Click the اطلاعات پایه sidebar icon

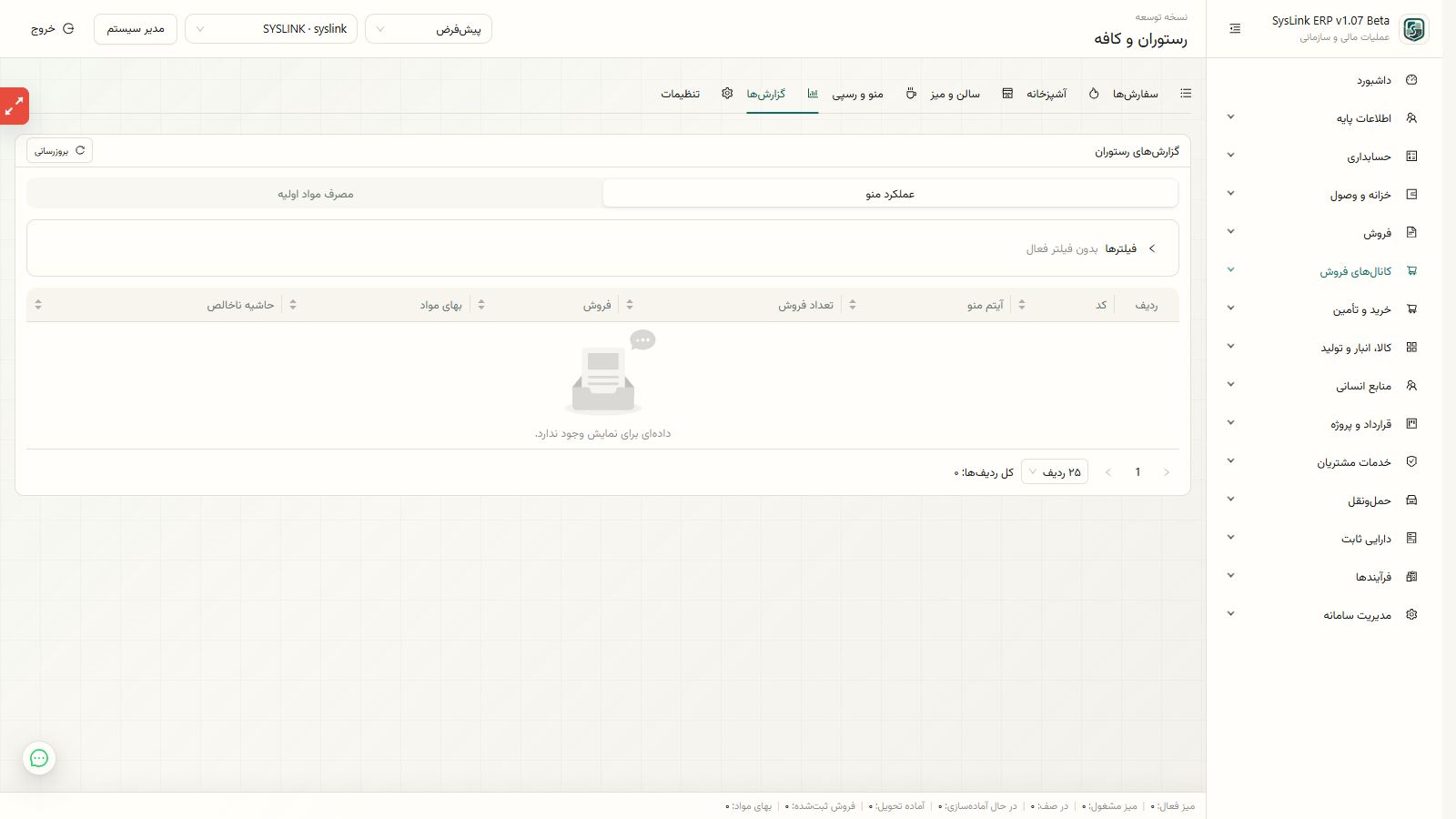(1411, 118)
